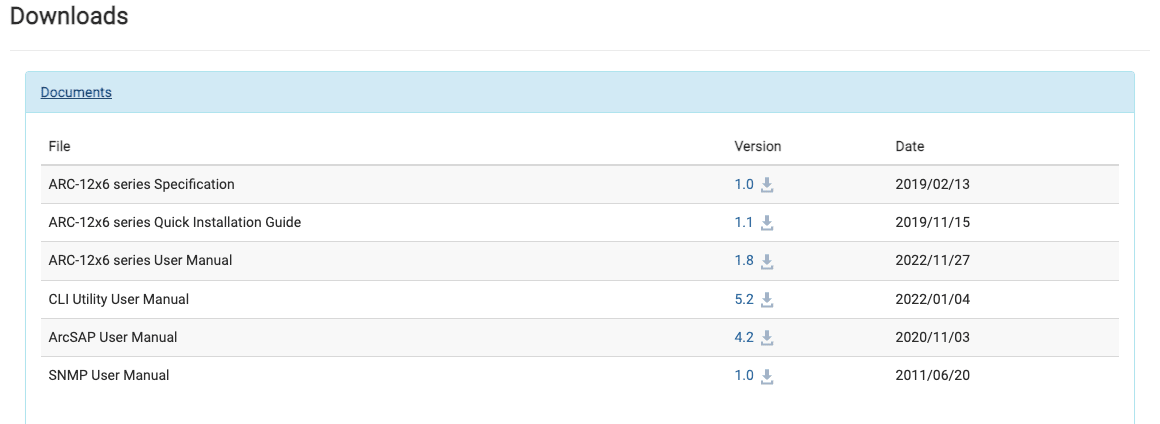The image size is (1160, 424).
Task: Select the ARC-12x6 series Specification file name
Action: pyautogui.click(x=141, y=184)
